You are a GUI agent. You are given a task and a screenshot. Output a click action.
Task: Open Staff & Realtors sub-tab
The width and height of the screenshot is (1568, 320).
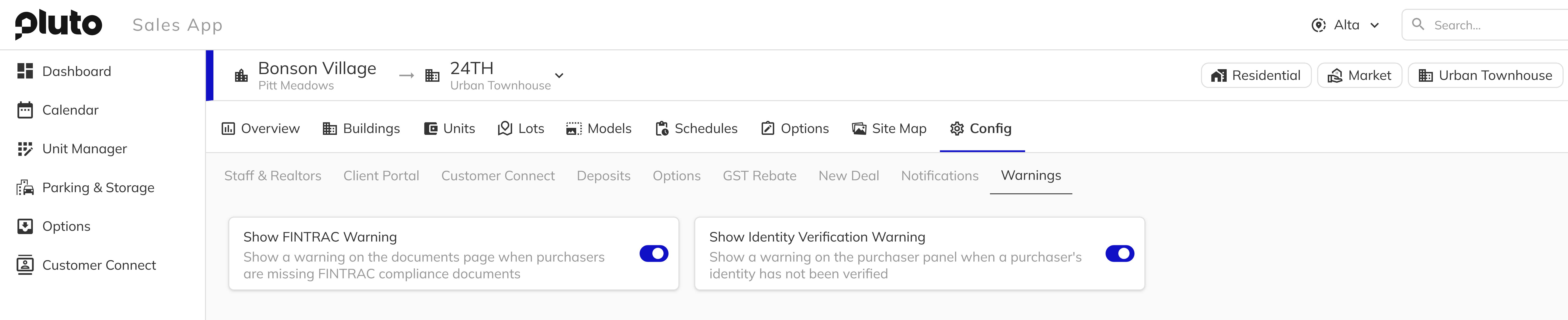tap(273, 176)
